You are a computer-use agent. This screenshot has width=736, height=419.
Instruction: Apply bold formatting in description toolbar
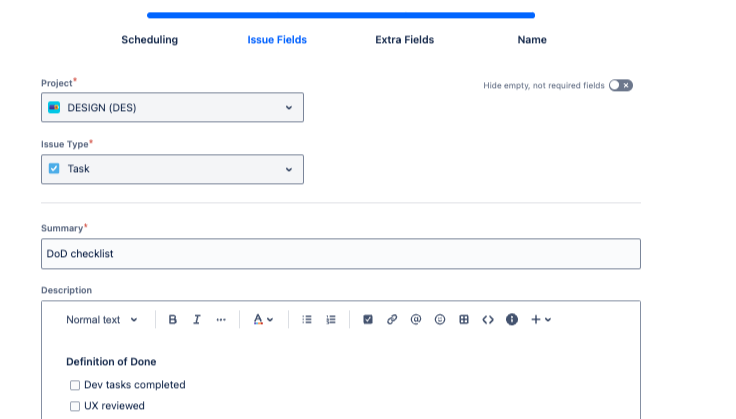click(x=173, y=320)
